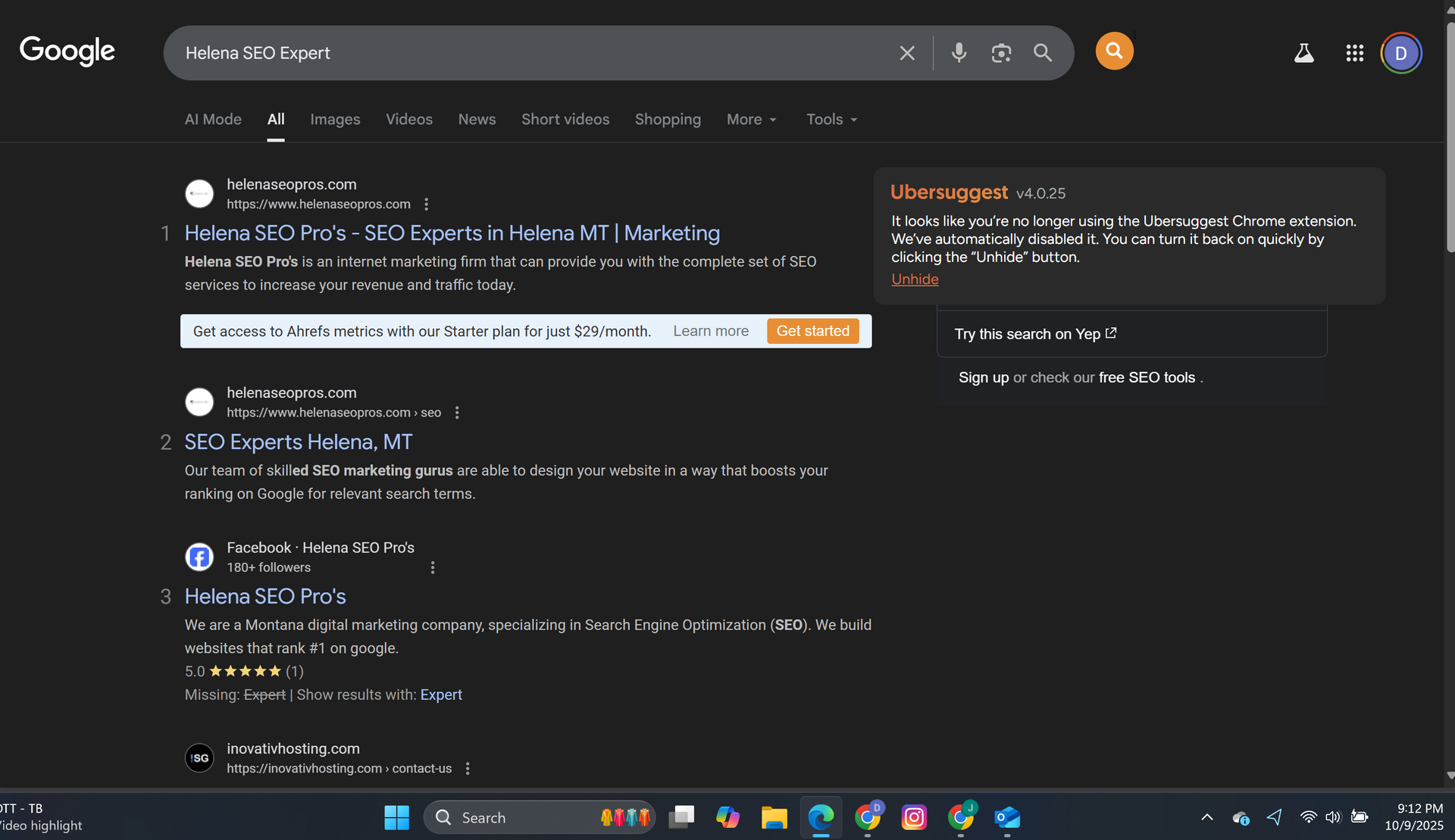1455x840 pixels.
Task: Switch to the Images tab
Action: [335, 120]
